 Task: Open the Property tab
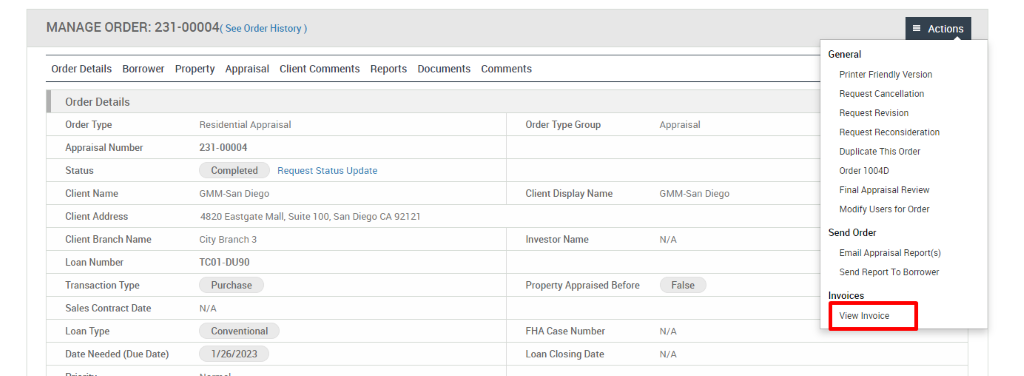tap(195, 69)
